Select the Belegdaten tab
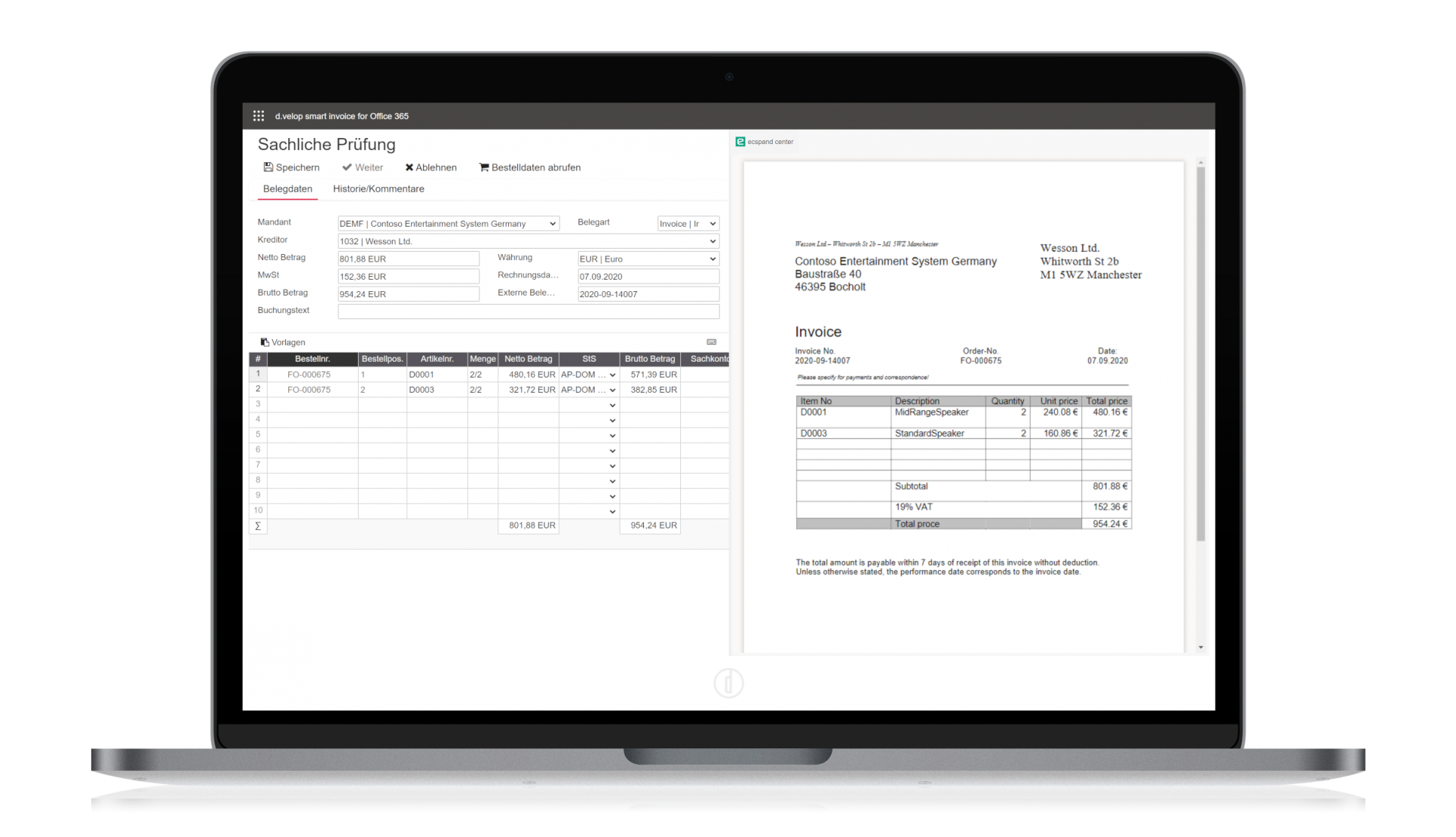Screen dimensions: 1456x837 pyautogui.click(x=287, y=189)
